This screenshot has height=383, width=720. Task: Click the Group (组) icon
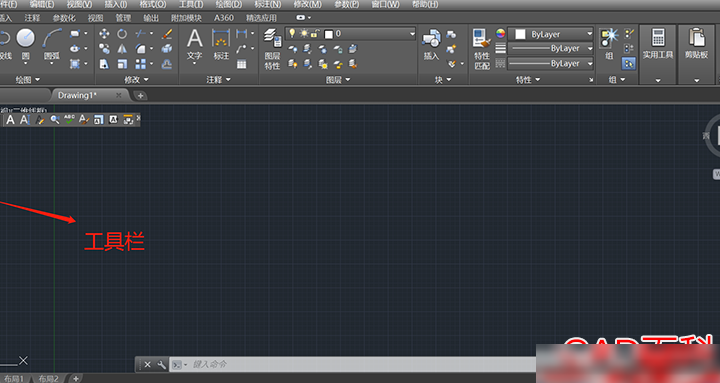pyautogui.click(x=609, y=44)
